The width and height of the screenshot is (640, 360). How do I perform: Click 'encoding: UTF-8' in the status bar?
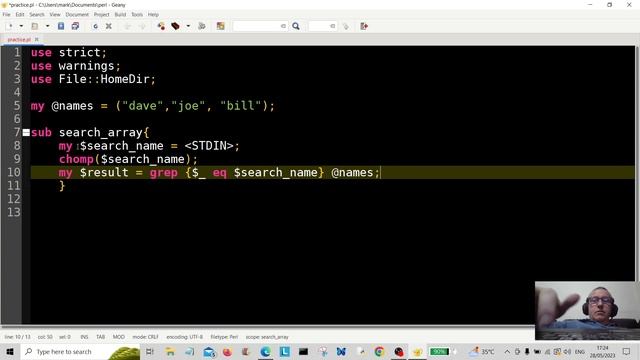[x=184, y=337]
